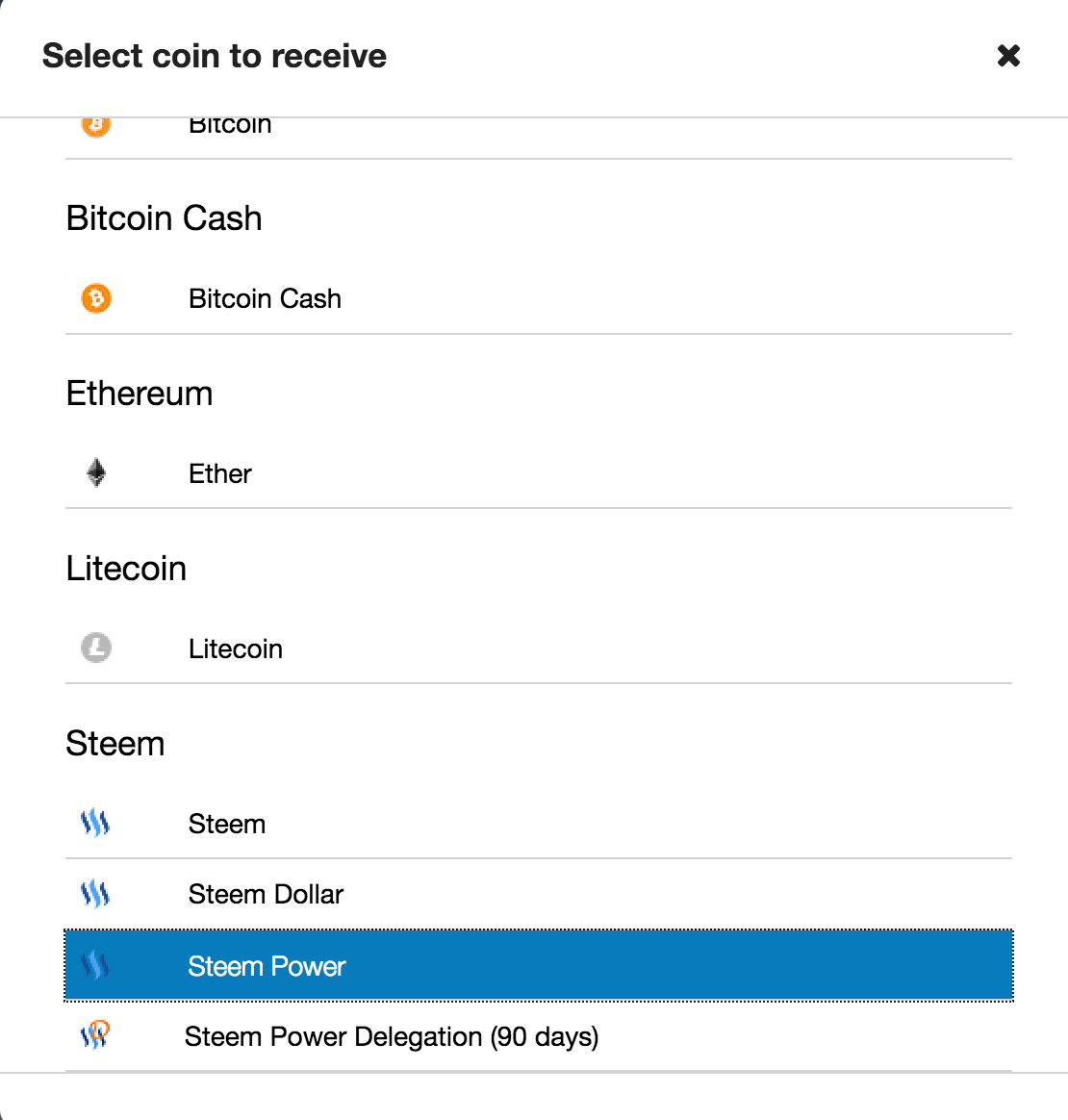Click the partially visible Bitcoin icon
This screenshot has height=1120, width=1068.
tap(96, 126)
